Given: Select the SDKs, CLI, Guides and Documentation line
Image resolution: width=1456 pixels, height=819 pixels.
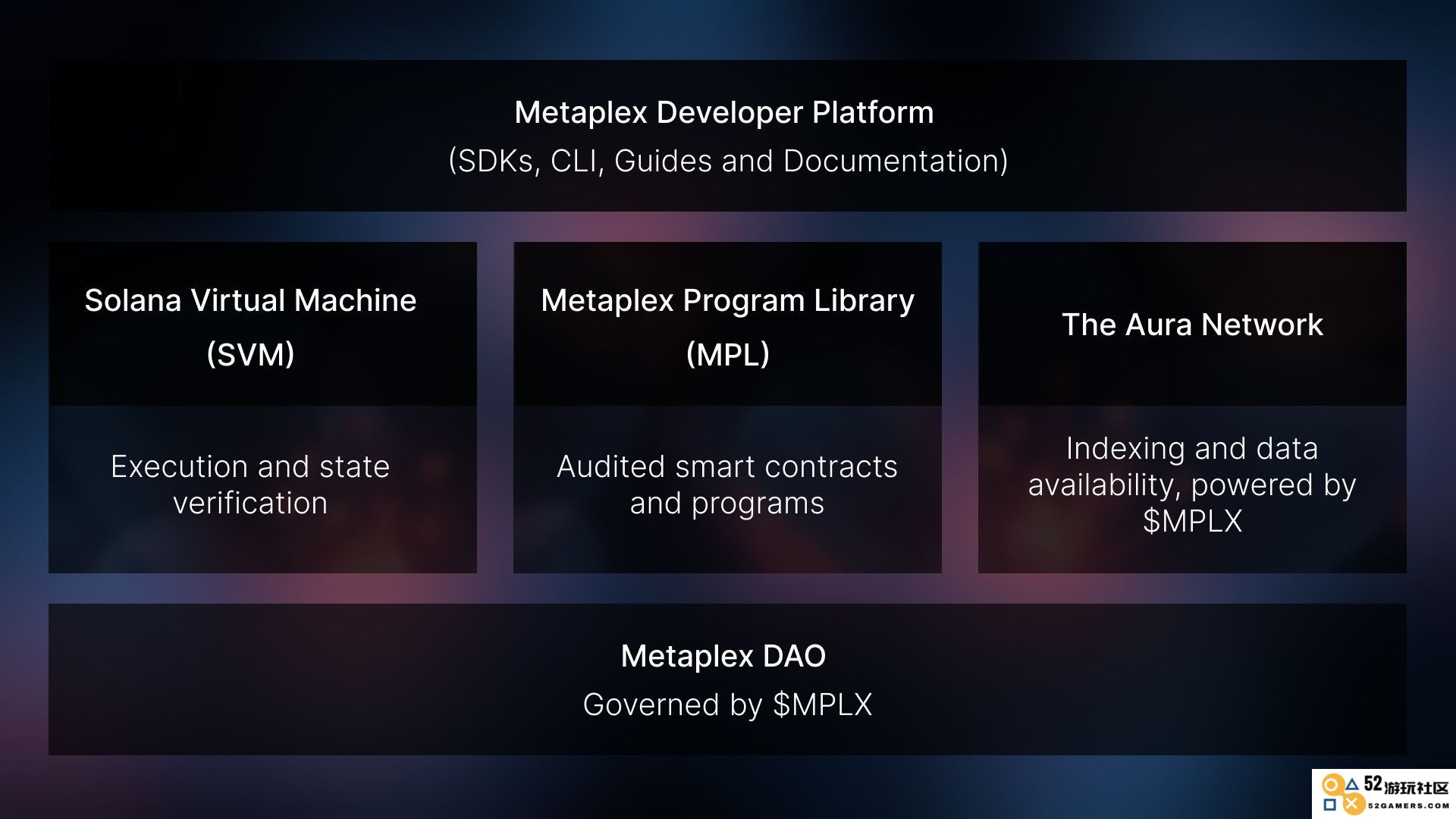Looking at the screenshot, I should (x=728, y=161).
